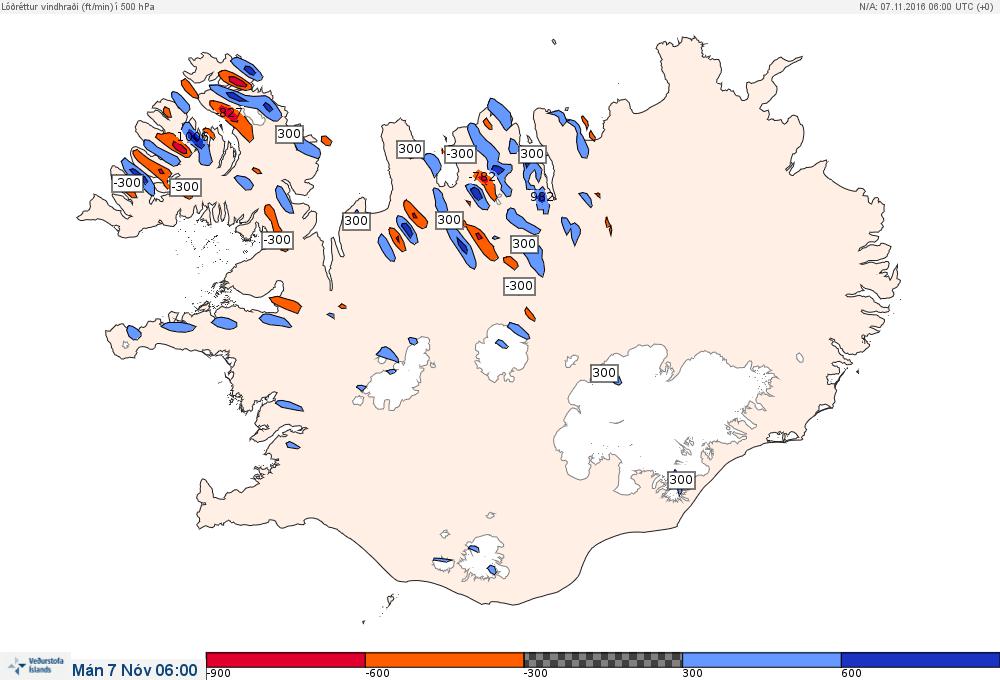Click the 300 contour label at Vatnajökull's southern glacier tongue
This screenshot has width=1000, height=680.
[680, 479]
